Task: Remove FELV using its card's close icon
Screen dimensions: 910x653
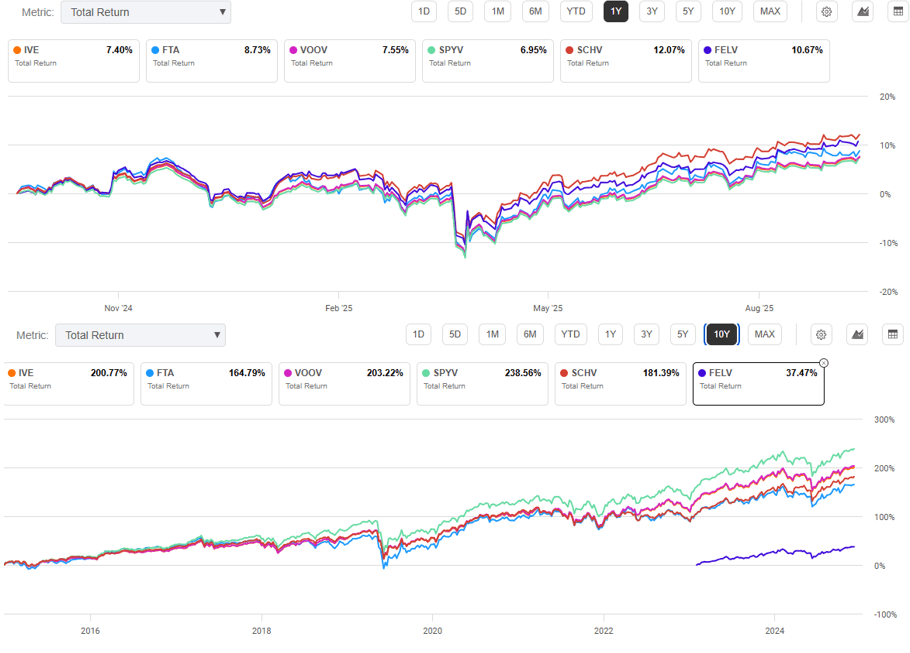Action: (x=824, y=363)
